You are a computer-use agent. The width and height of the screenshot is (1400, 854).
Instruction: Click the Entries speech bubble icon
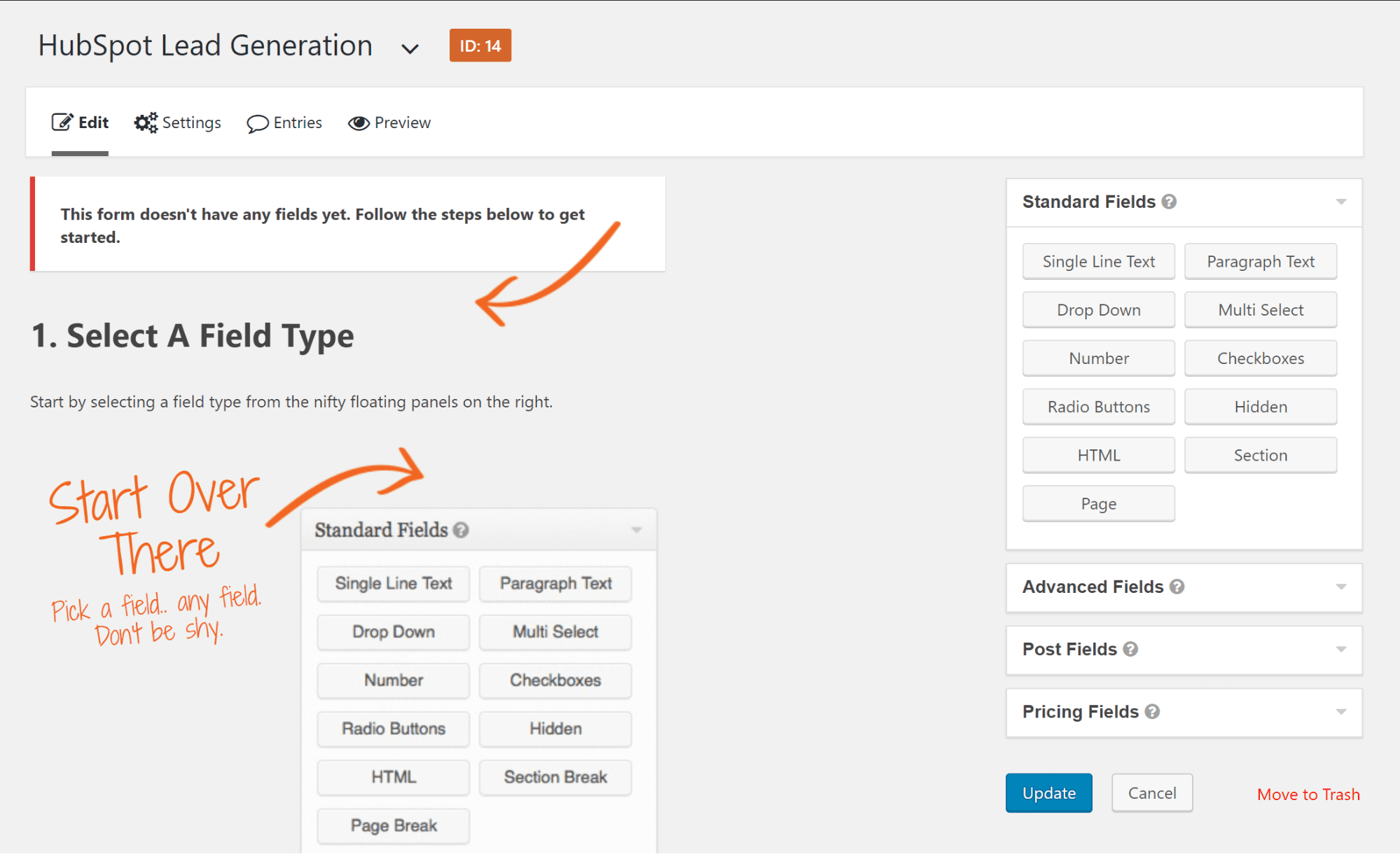tap(257, 123)
